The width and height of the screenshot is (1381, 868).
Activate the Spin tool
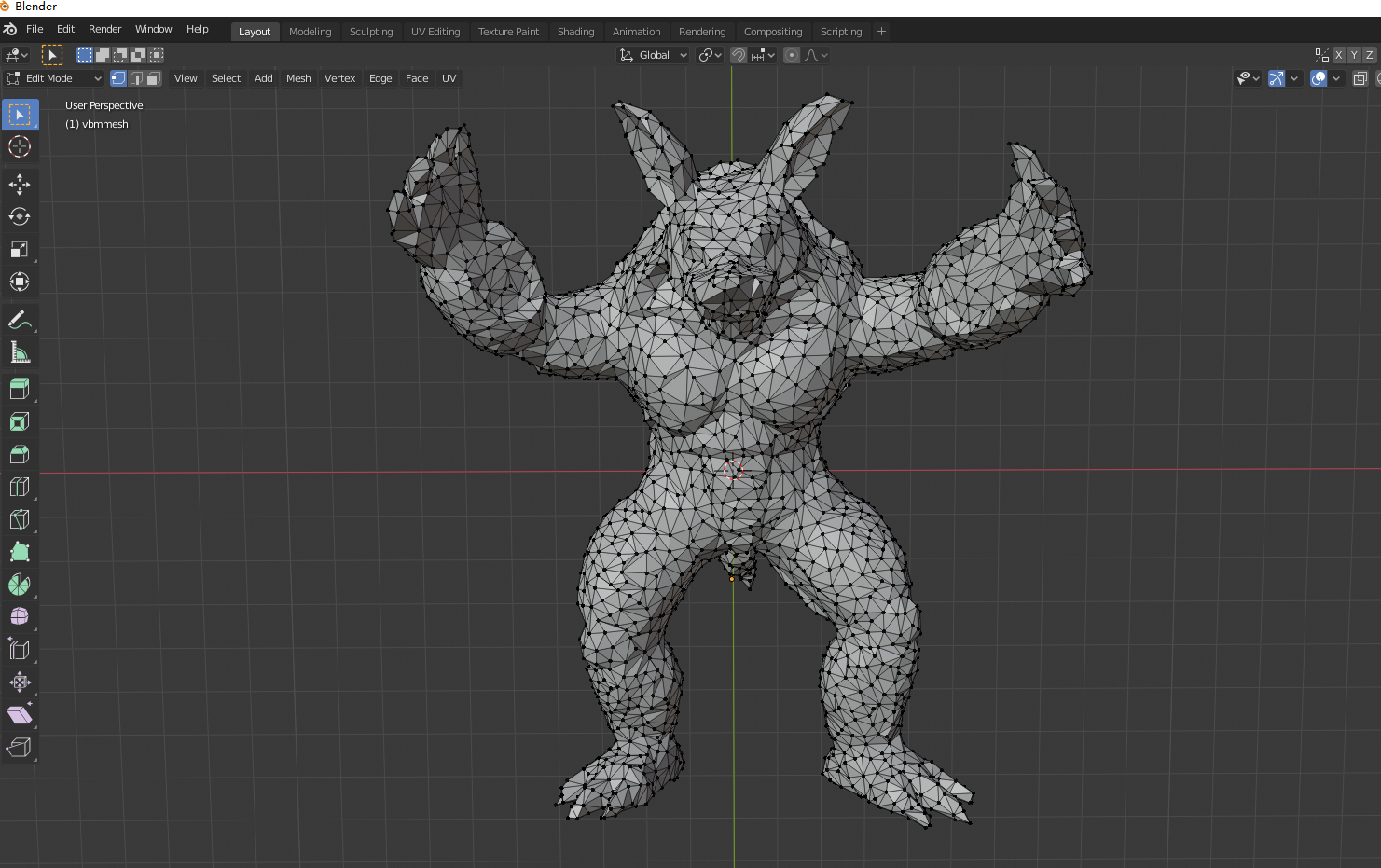click(20, 585)
